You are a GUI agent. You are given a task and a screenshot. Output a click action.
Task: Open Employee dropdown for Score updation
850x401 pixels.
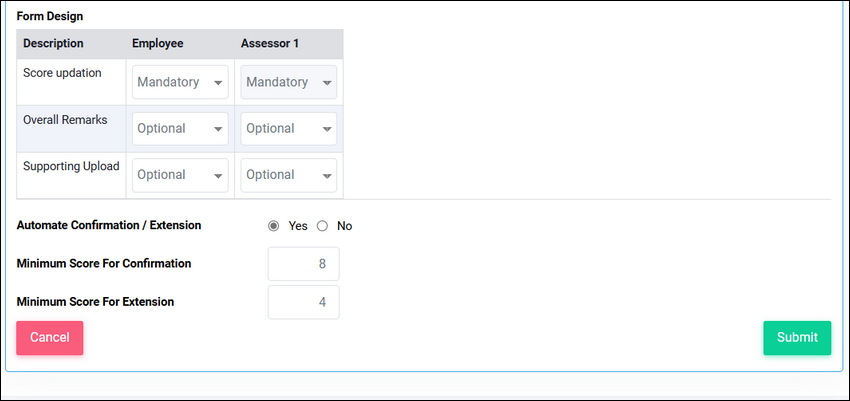click(x=180, y=82)
